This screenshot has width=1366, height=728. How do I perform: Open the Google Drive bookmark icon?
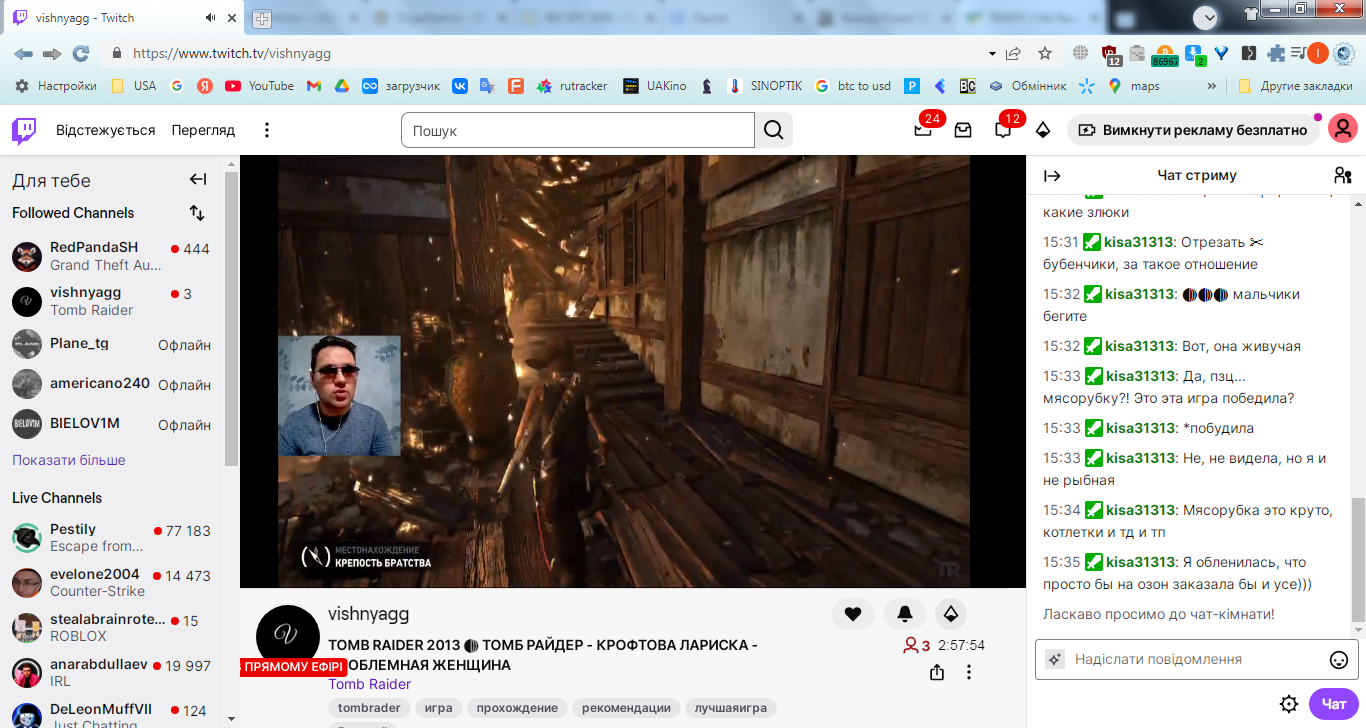(x=341, y=86)
